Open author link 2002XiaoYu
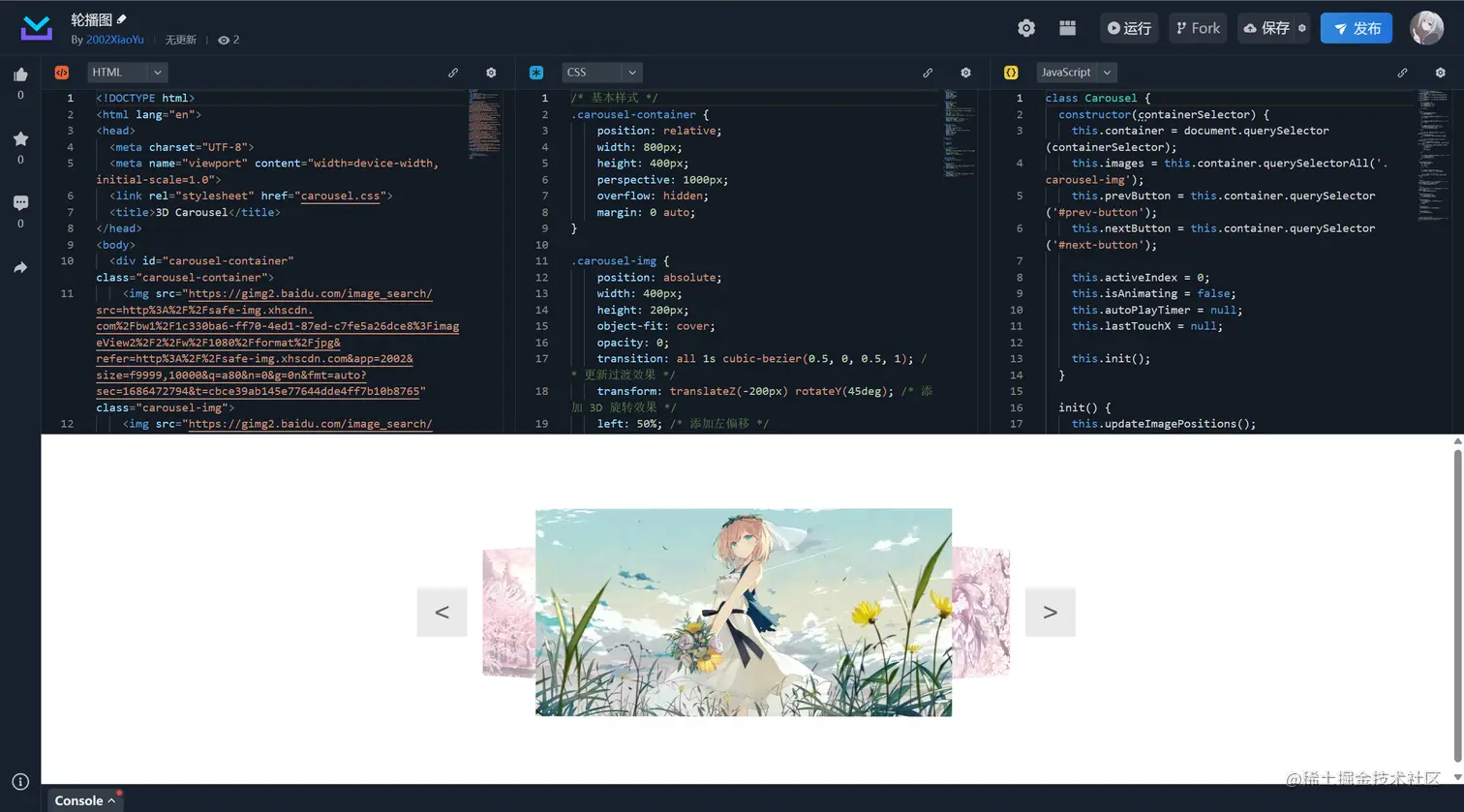 (x=114, y=40)
